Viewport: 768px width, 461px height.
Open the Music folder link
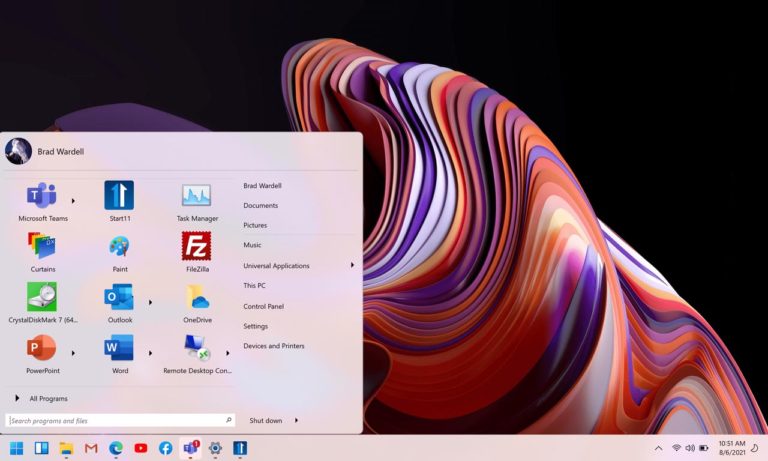coord(252,245)
